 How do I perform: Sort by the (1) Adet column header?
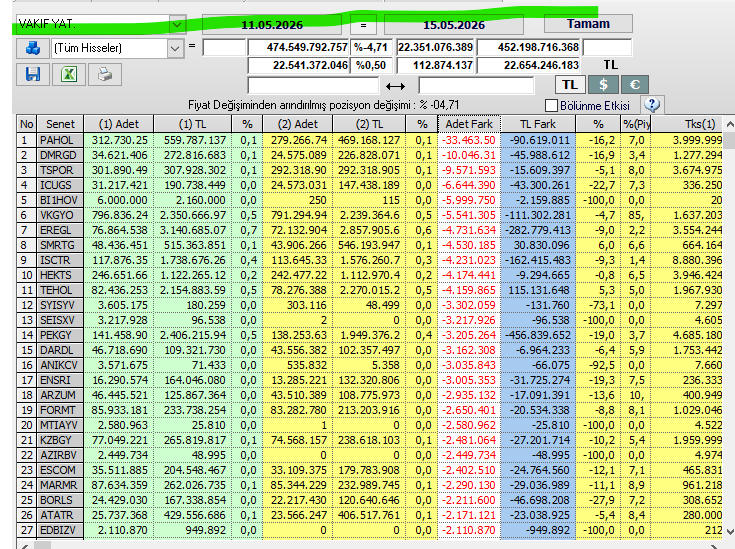pos(119,124)
